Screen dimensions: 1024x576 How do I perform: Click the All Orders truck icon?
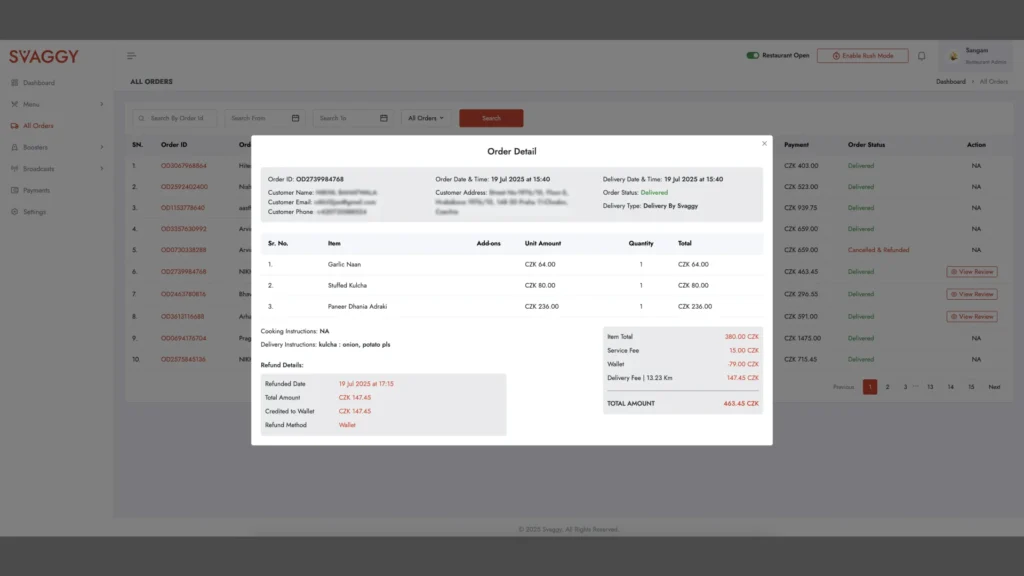12,125
